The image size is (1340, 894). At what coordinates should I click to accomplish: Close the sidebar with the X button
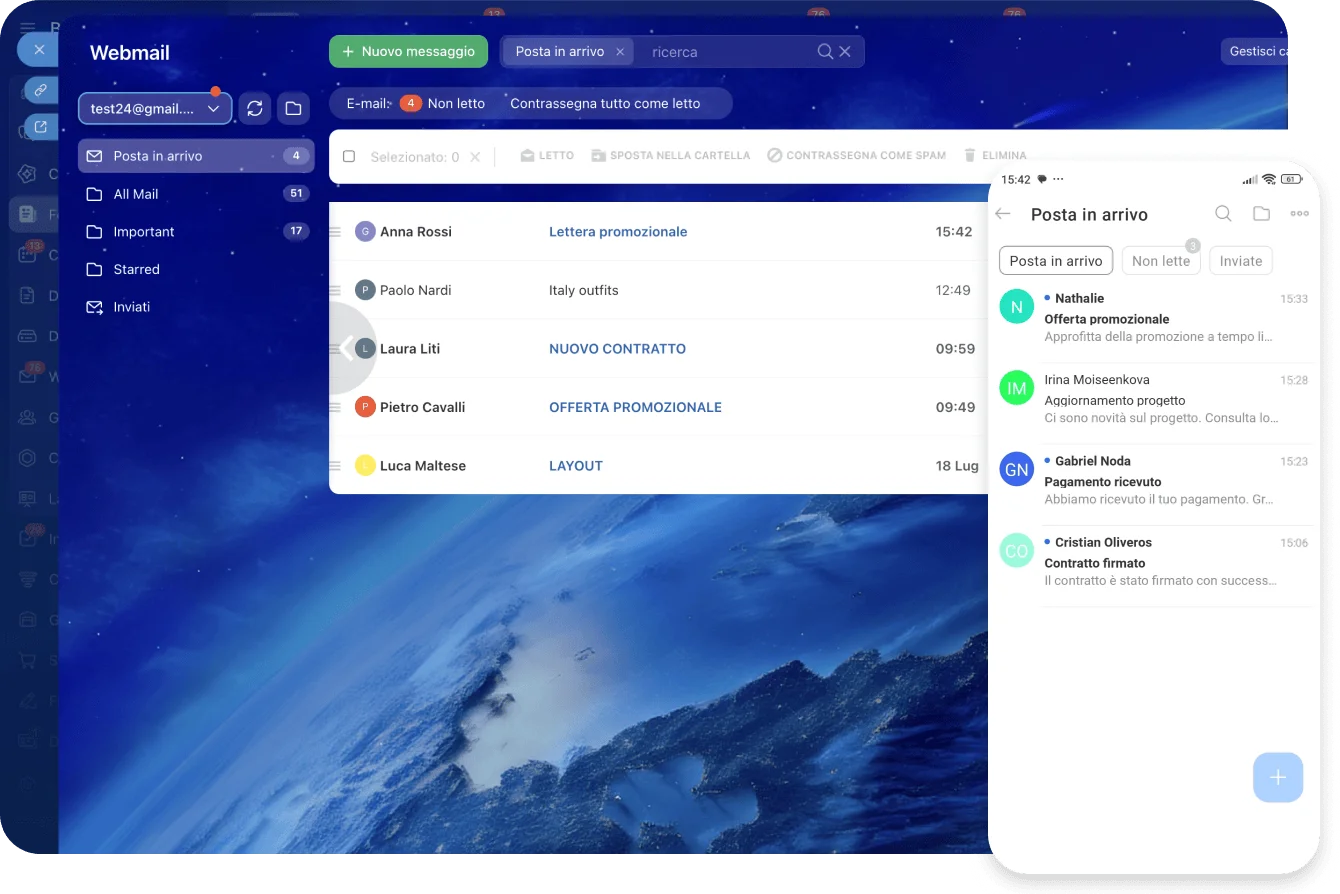[39, 49]
